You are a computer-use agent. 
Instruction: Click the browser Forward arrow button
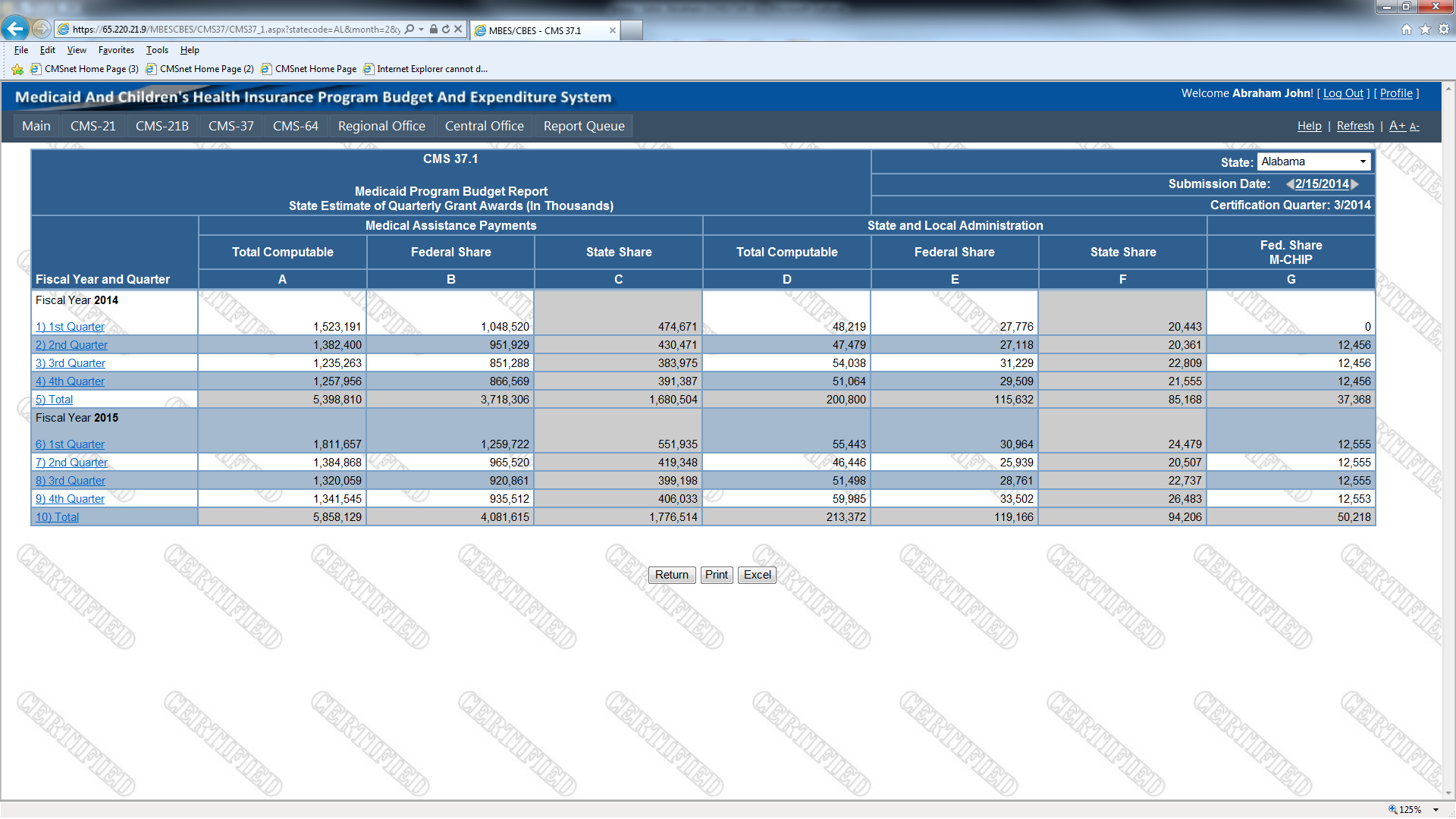[42, 29]
